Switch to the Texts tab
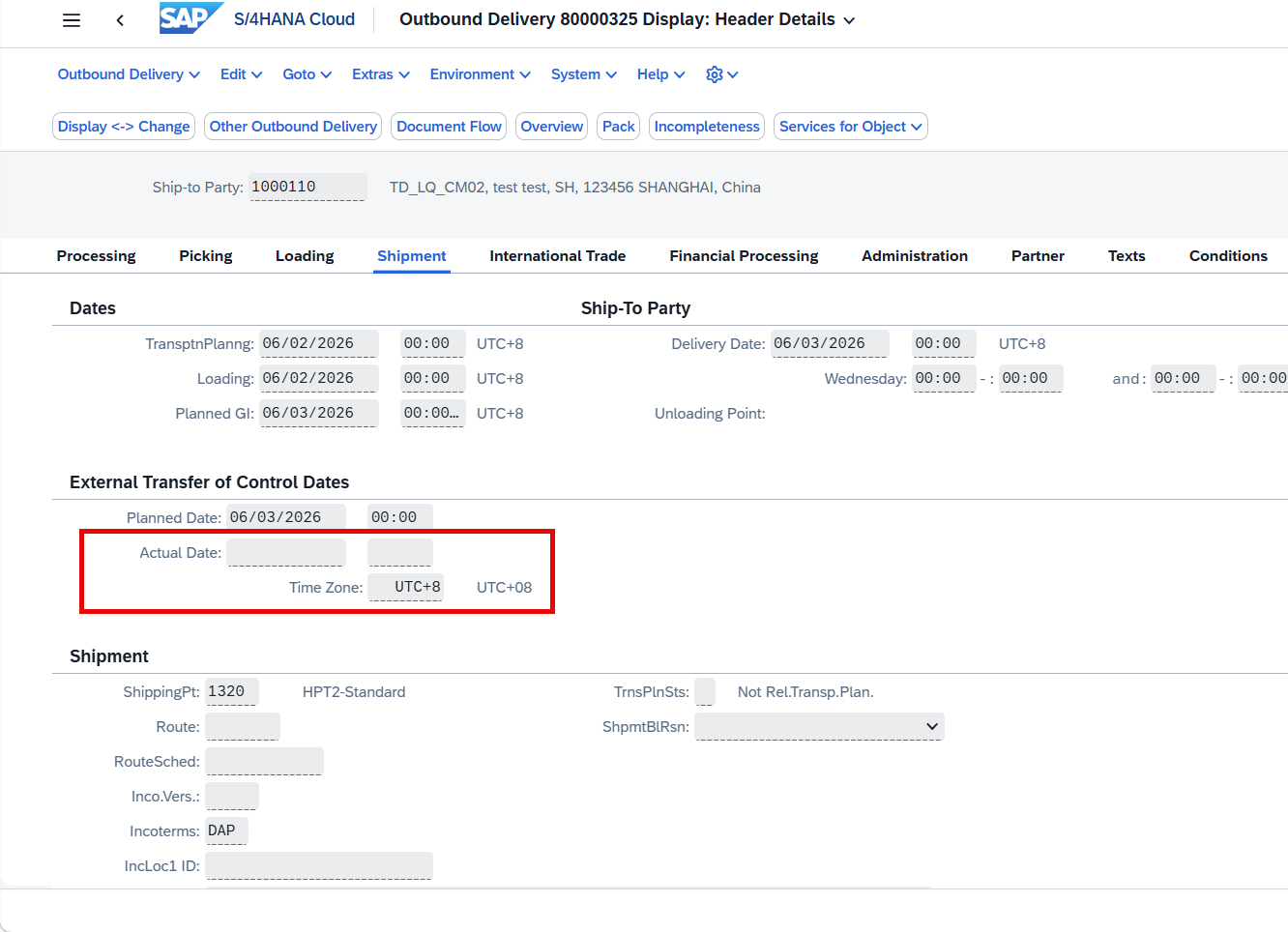Screen dimensions: 1288x932 pyautogui.click(x=1127, y=256)
